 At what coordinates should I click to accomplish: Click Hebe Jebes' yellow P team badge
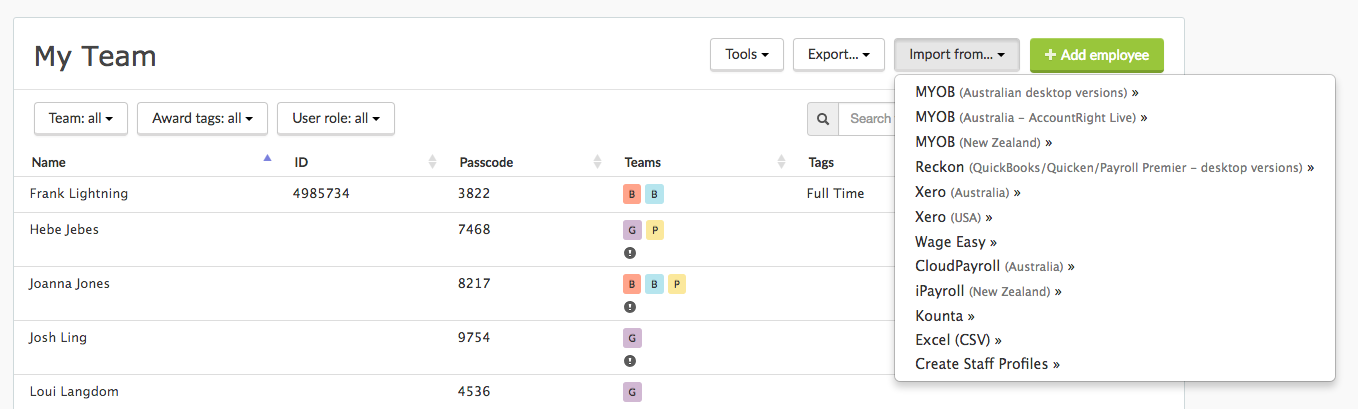(x=655, y=230)
